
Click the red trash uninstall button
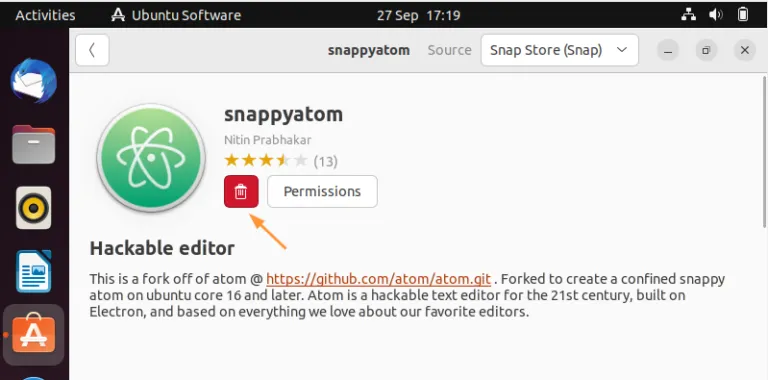241,191
